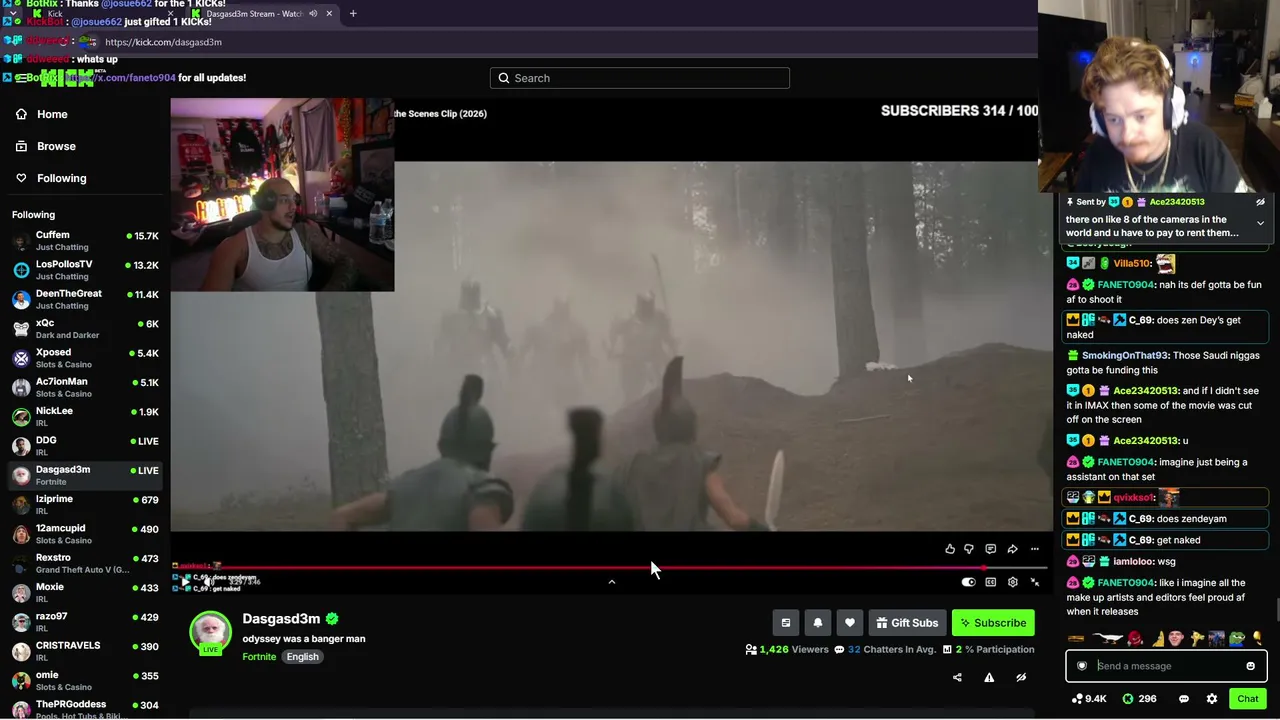Toggle closed captions on the video
Screen dimensions: 1280x720
[x=991, y=582]
